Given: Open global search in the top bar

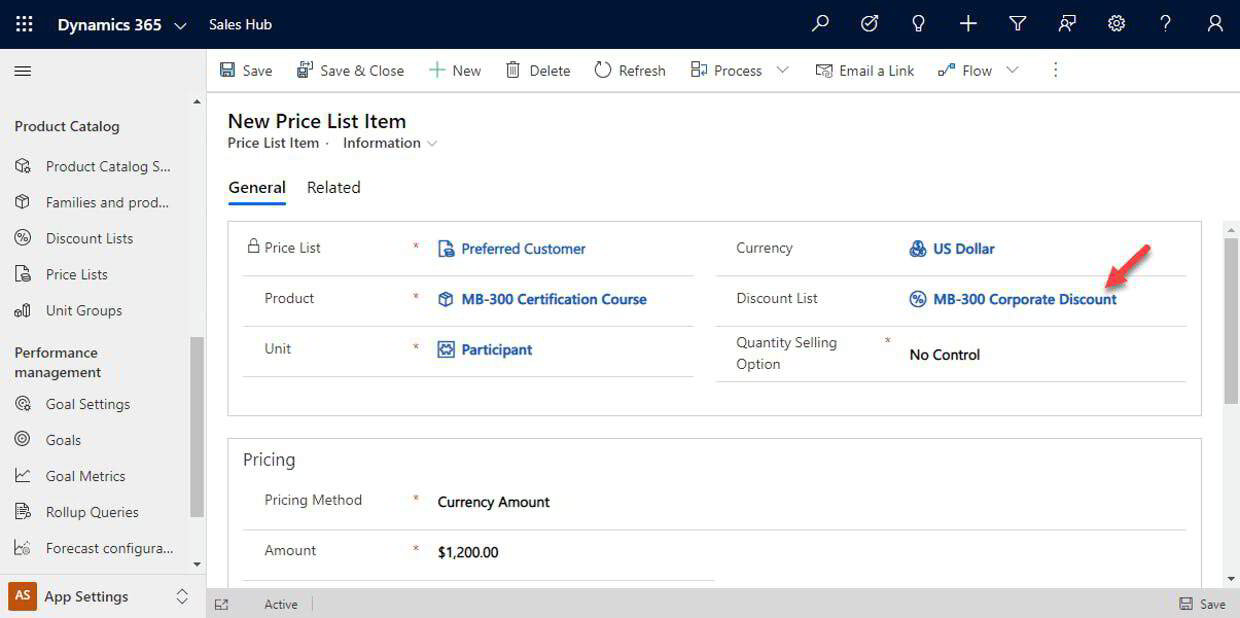Looking at the screenshot, I should click(820, 23).
